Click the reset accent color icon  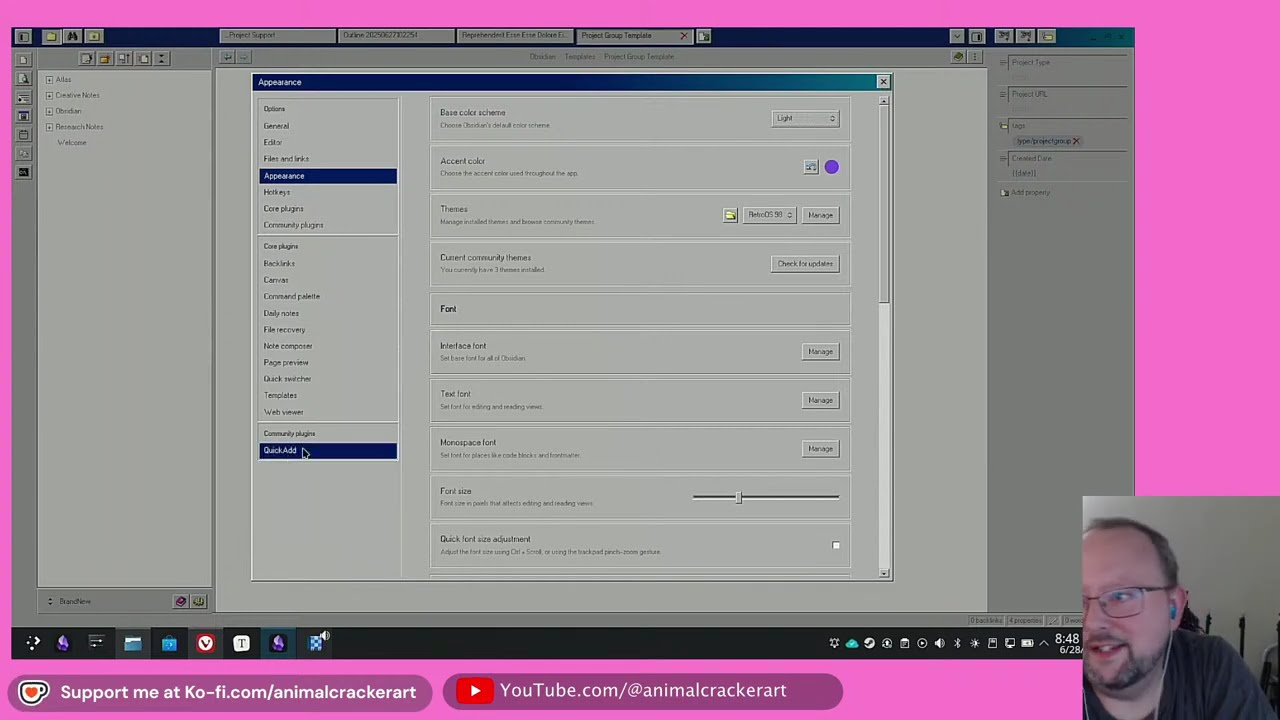811,167
